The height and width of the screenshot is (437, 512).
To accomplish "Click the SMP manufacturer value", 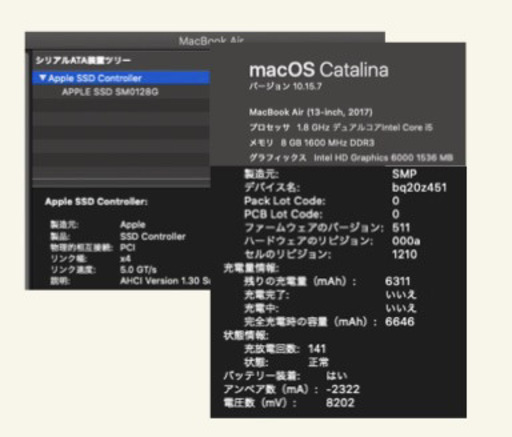I will pos(404,174).
